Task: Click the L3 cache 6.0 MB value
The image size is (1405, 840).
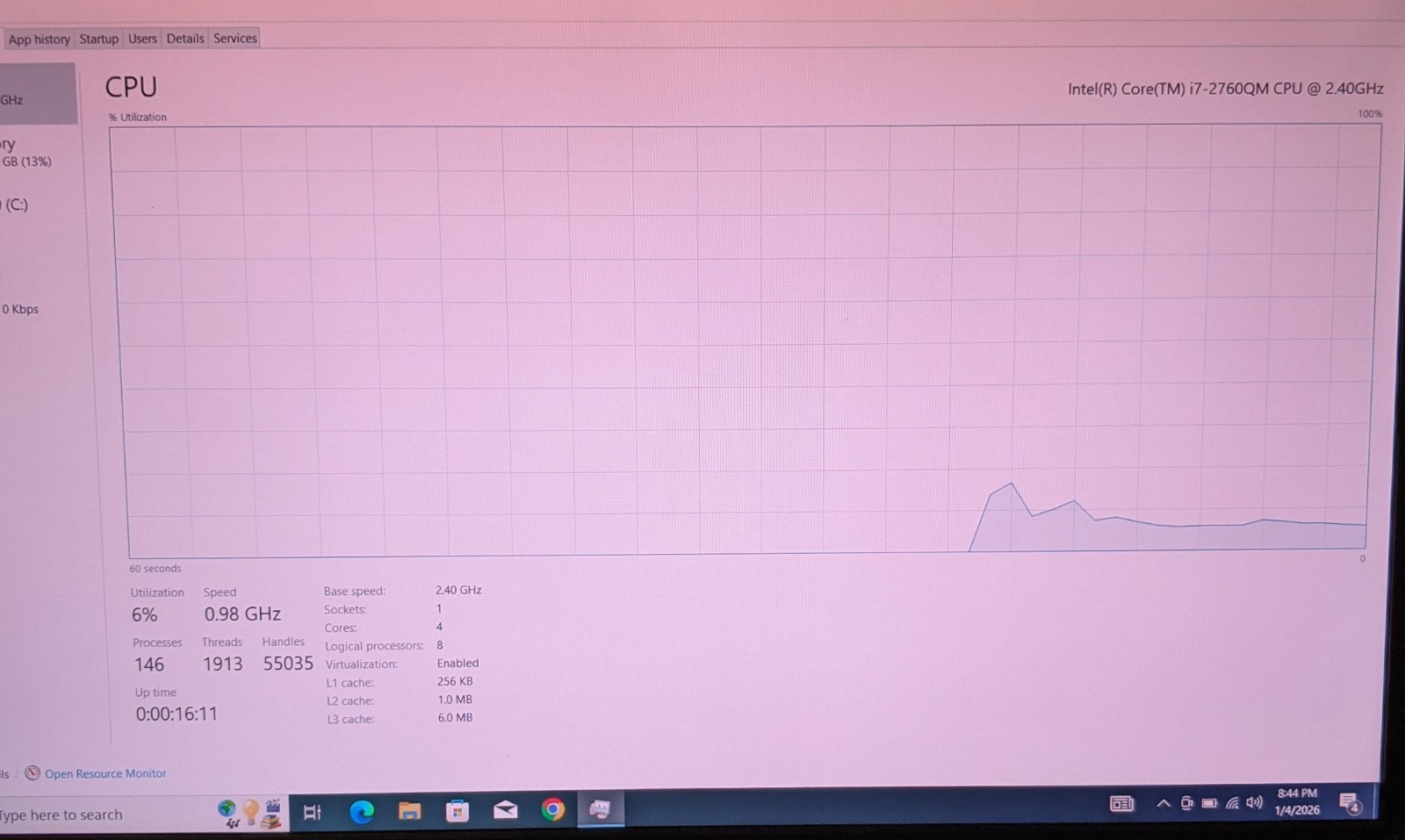Action: [455, 717]
